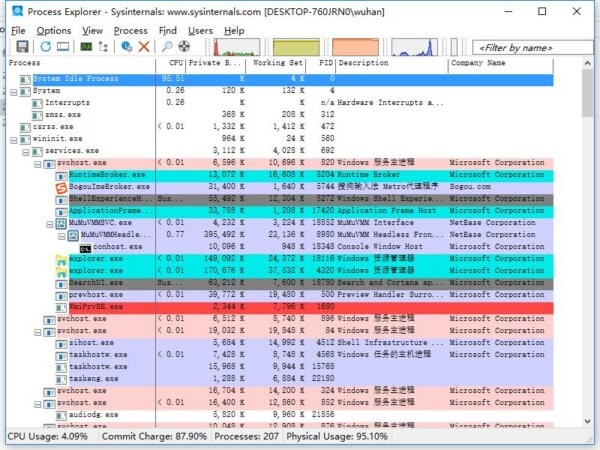Click the MuMuVMMSVC.exe app icon
Viewport: 600px width, 450px height.
click(61, 223)
